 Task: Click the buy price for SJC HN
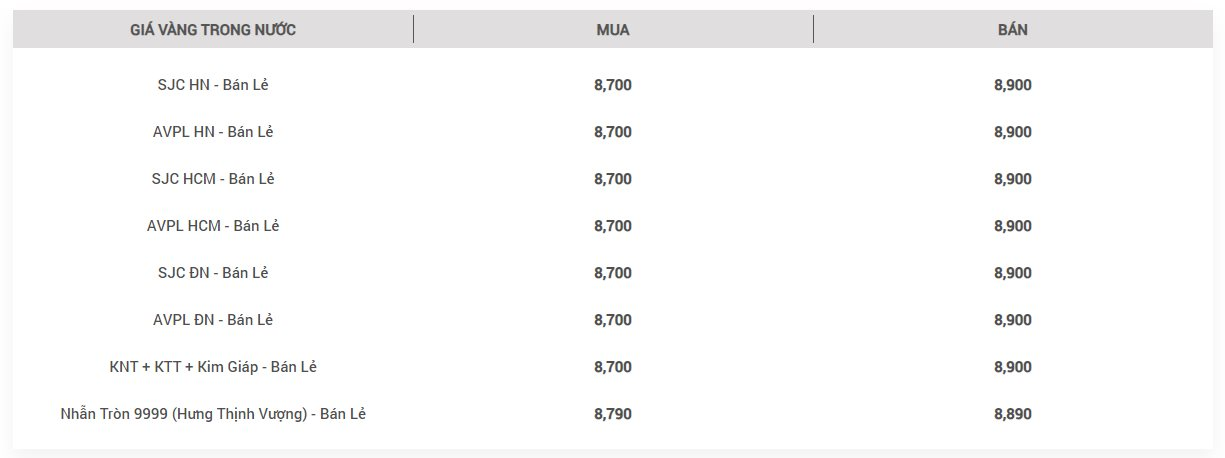pos(613,85)
